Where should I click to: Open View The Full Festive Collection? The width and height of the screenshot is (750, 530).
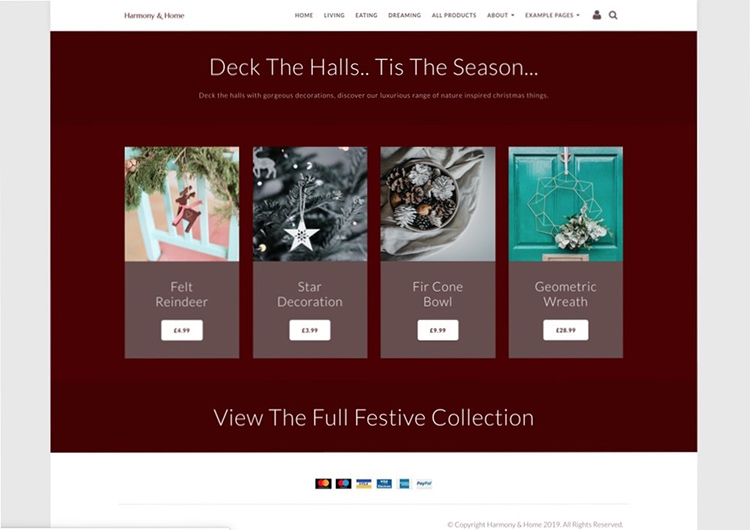(x=374, y=418)
